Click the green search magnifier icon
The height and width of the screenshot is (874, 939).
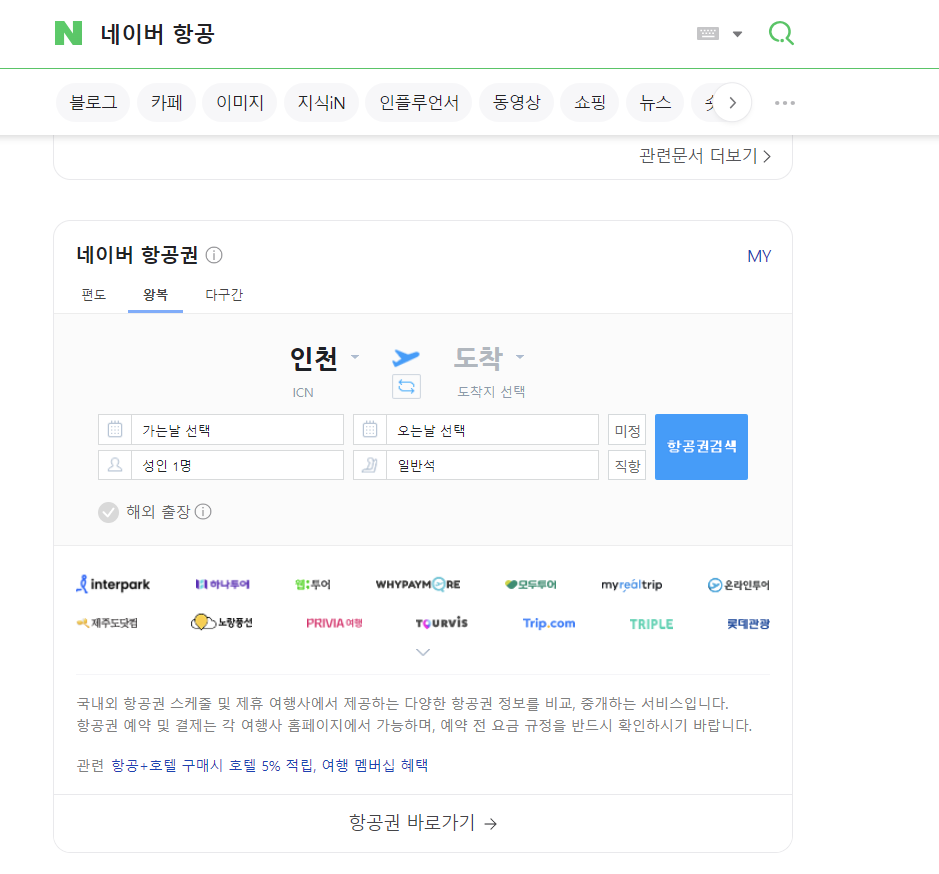[782, 34]
